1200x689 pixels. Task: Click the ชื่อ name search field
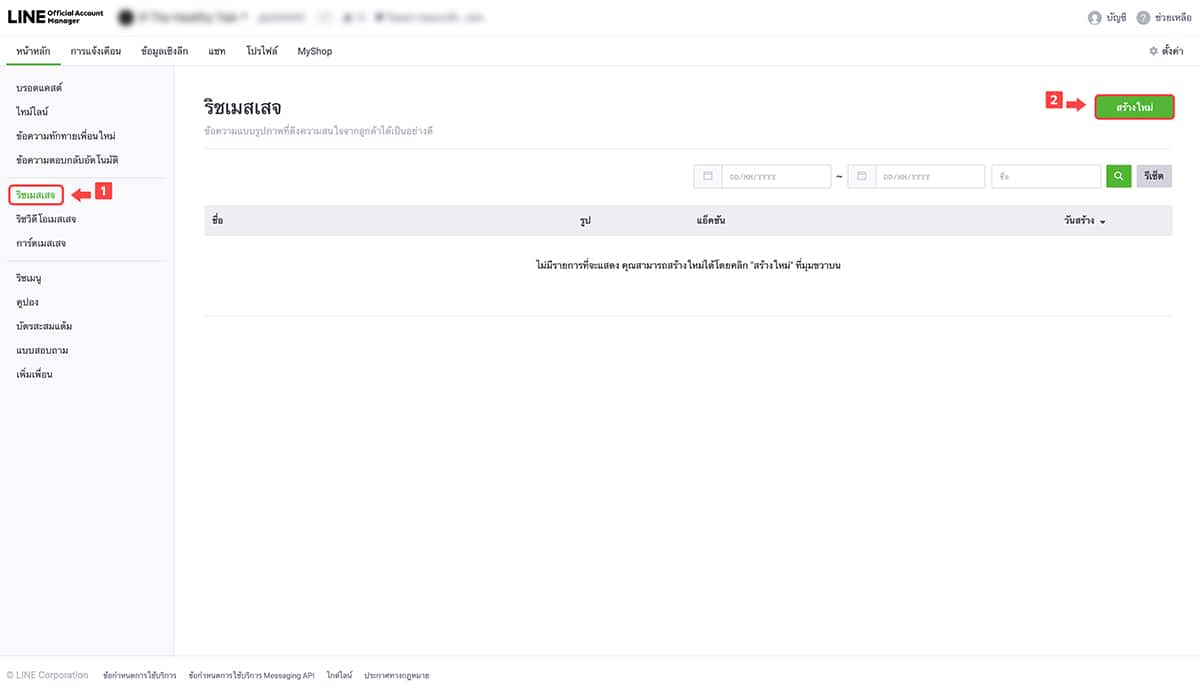(x=1047, y=176)
